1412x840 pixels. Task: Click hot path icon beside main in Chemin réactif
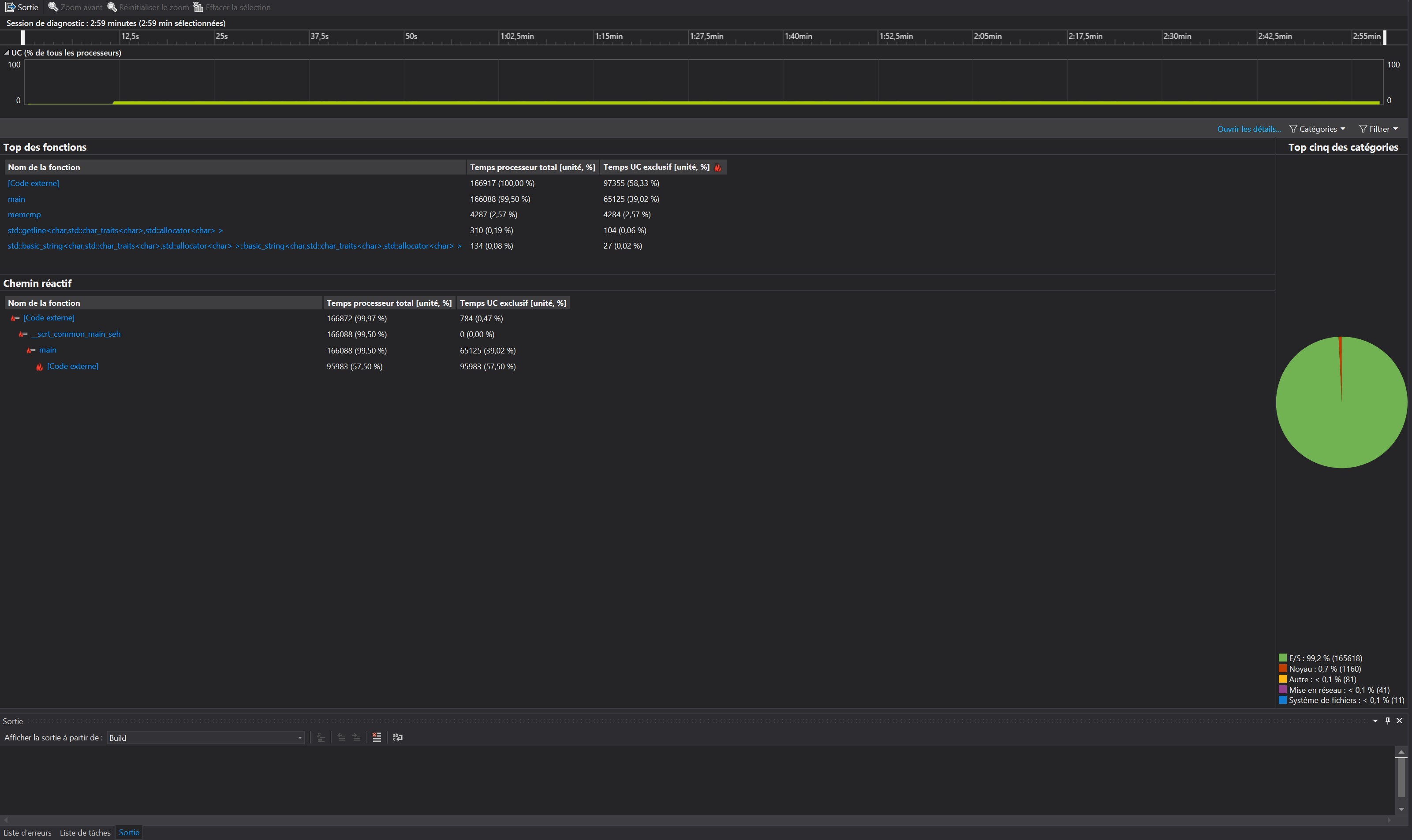click(31, 350)
